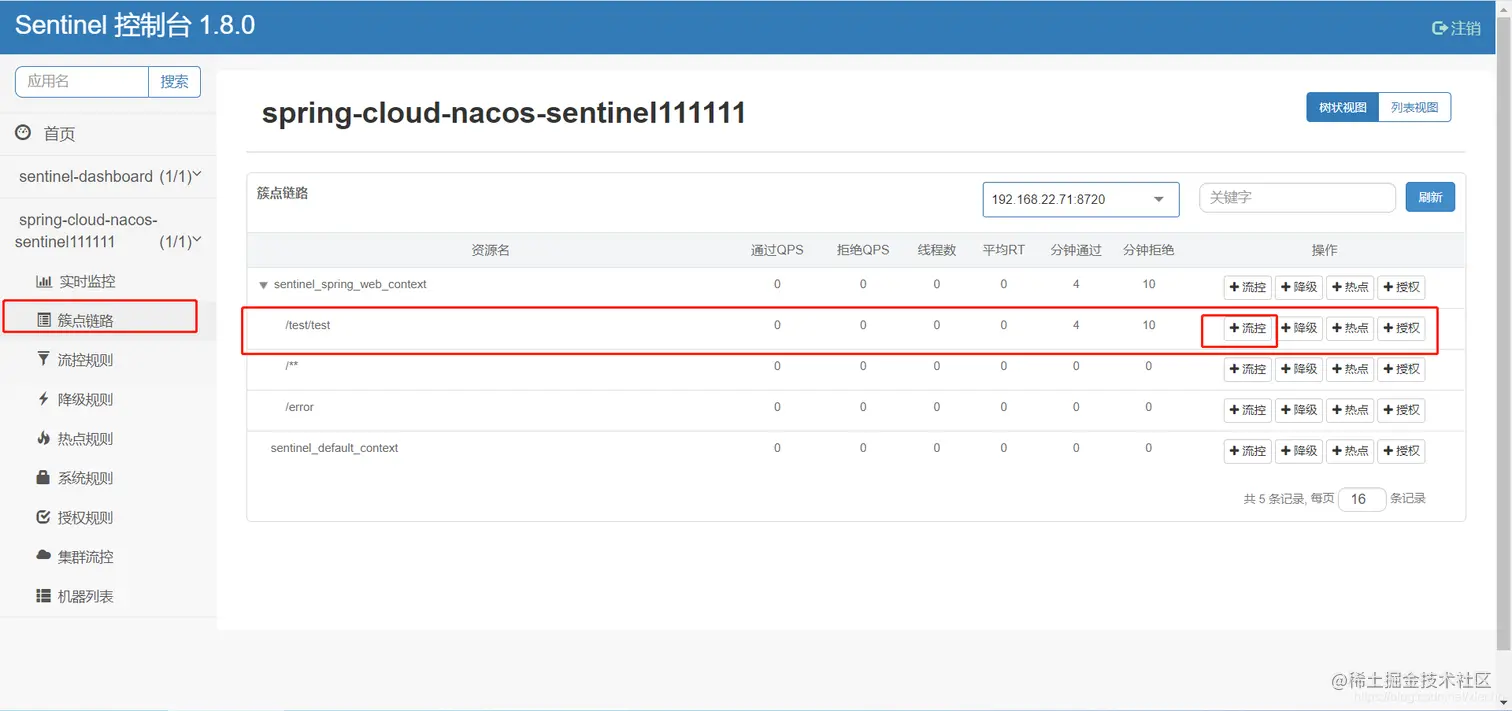Open 实时监控 real-time monitoring

point(86,282)
